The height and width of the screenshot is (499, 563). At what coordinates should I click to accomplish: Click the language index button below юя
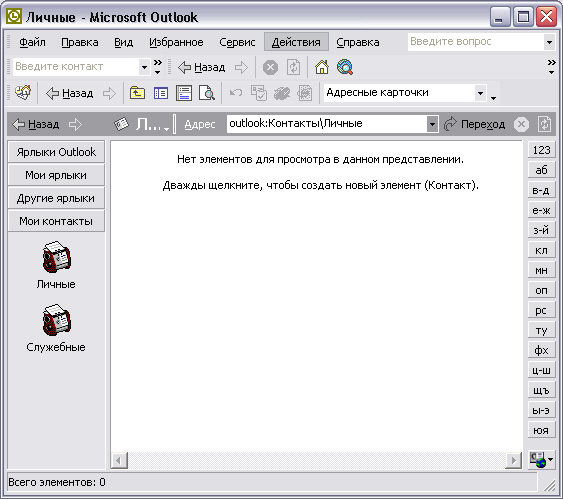point(541,459)
